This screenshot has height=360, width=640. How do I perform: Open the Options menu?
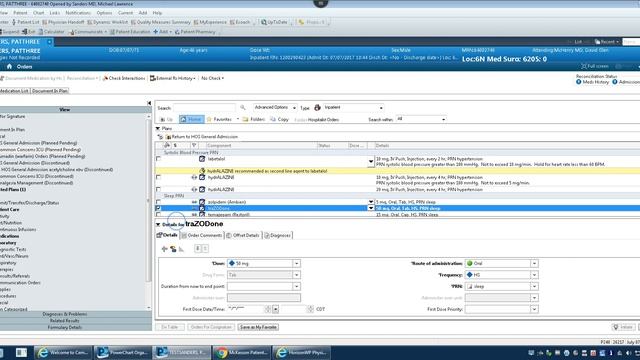(x=104, y=13)
